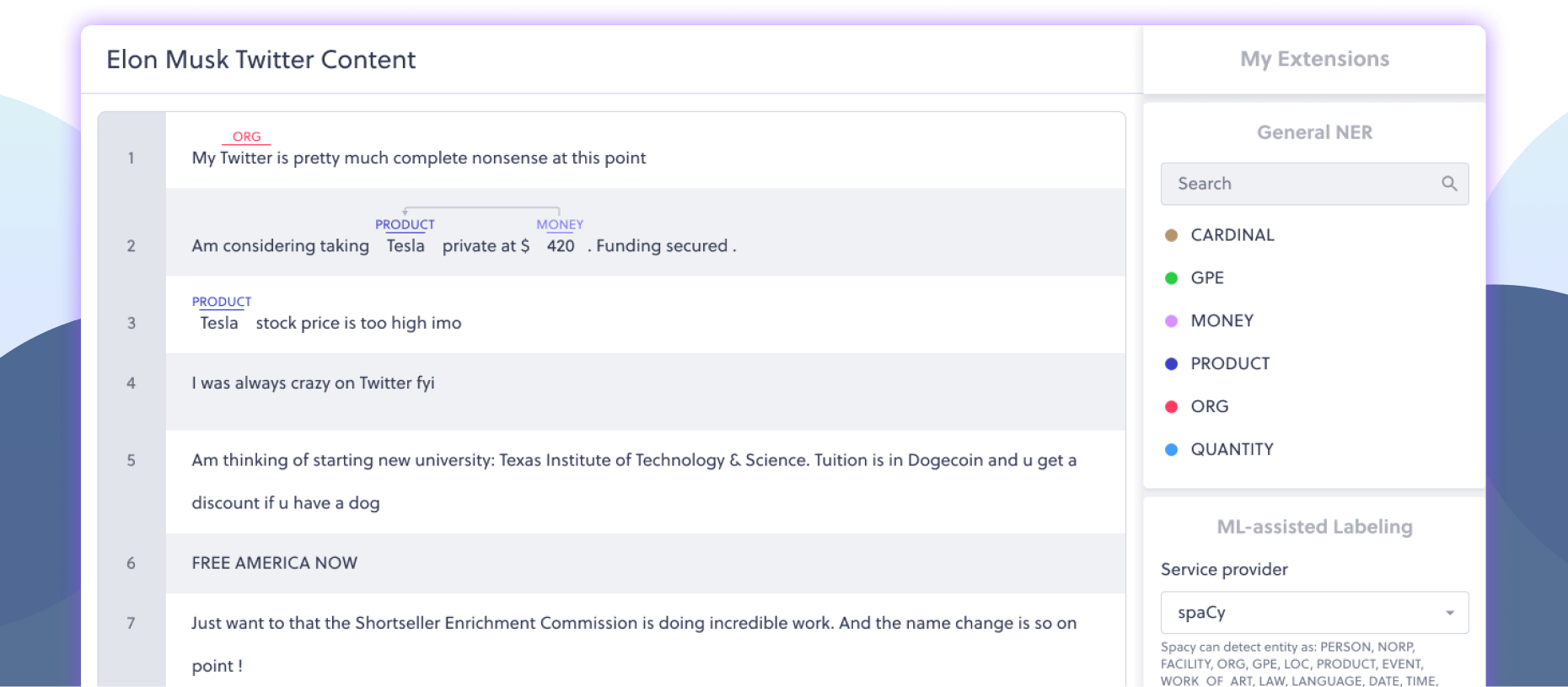Screen dimensions: 1568x687
Task: Click the CARDINAL label in entity list
Action: tap(1232, 235)
